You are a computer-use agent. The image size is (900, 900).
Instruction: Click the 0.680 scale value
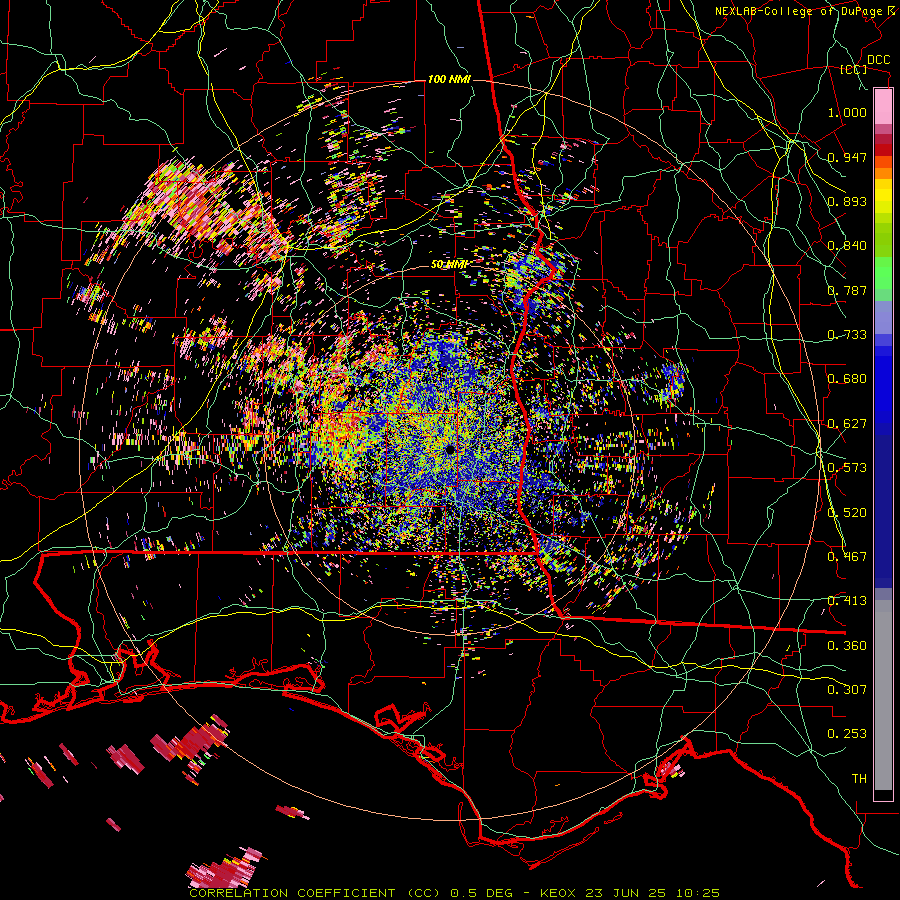(847, 378)
